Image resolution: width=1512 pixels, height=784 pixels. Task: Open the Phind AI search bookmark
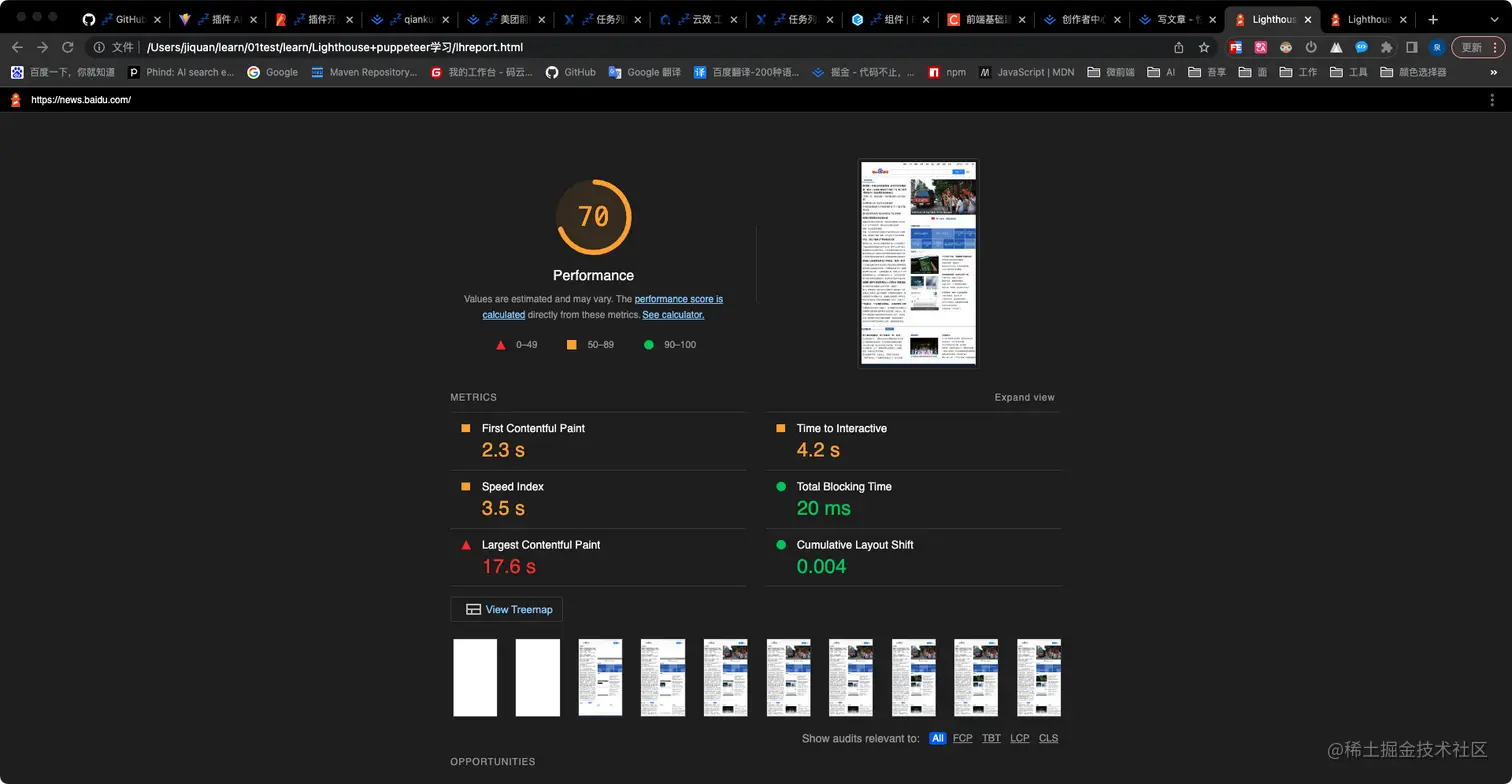(181, 72)
